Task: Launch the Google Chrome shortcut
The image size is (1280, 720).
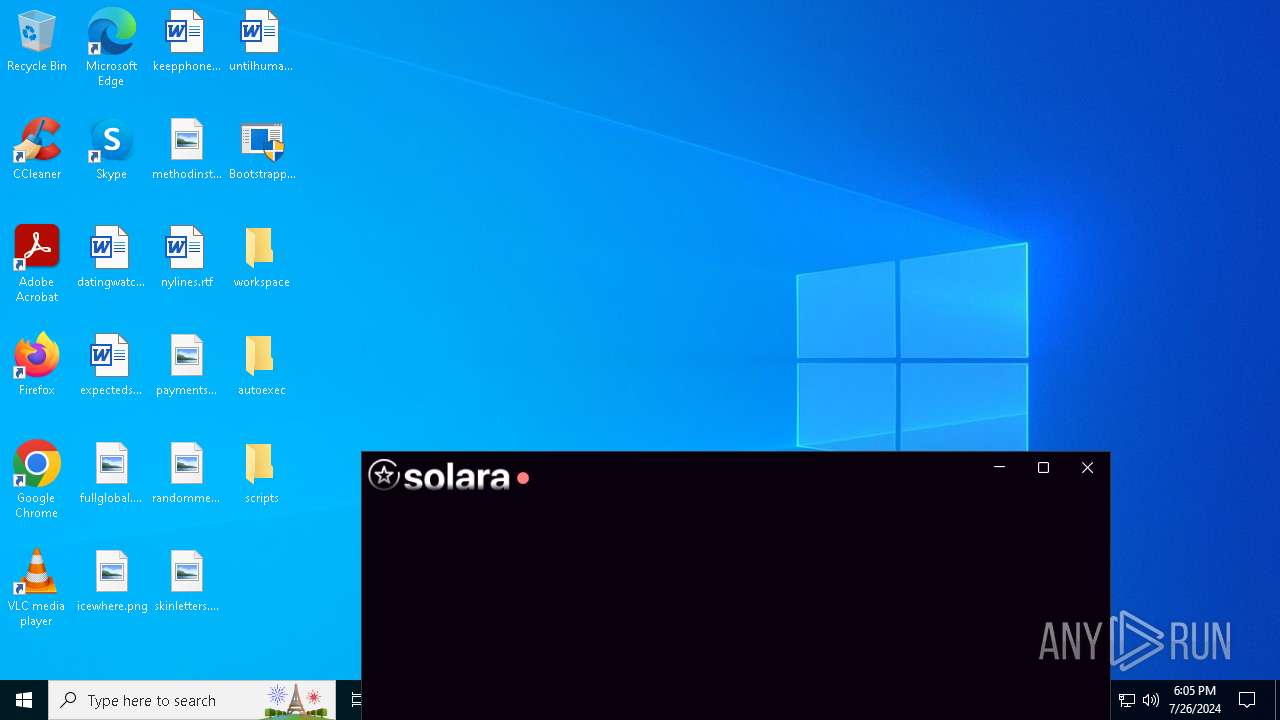Action: [37, 480]
